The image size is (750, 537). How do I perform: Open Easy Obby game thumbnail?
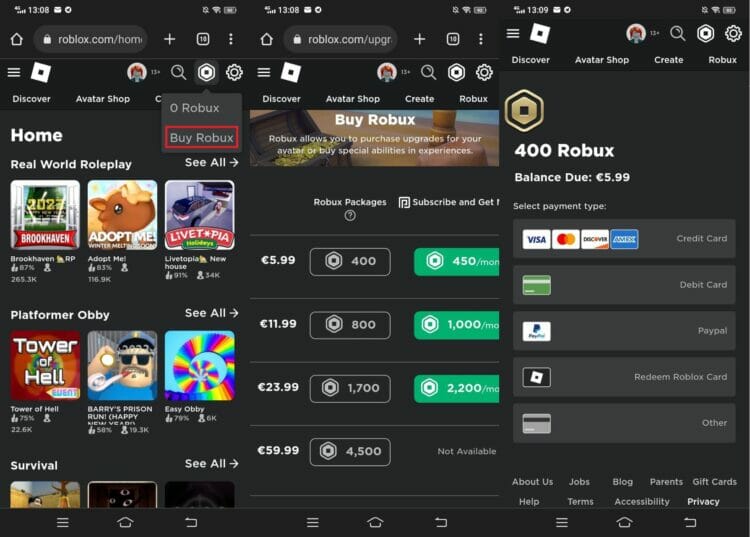tap(199, 365)
